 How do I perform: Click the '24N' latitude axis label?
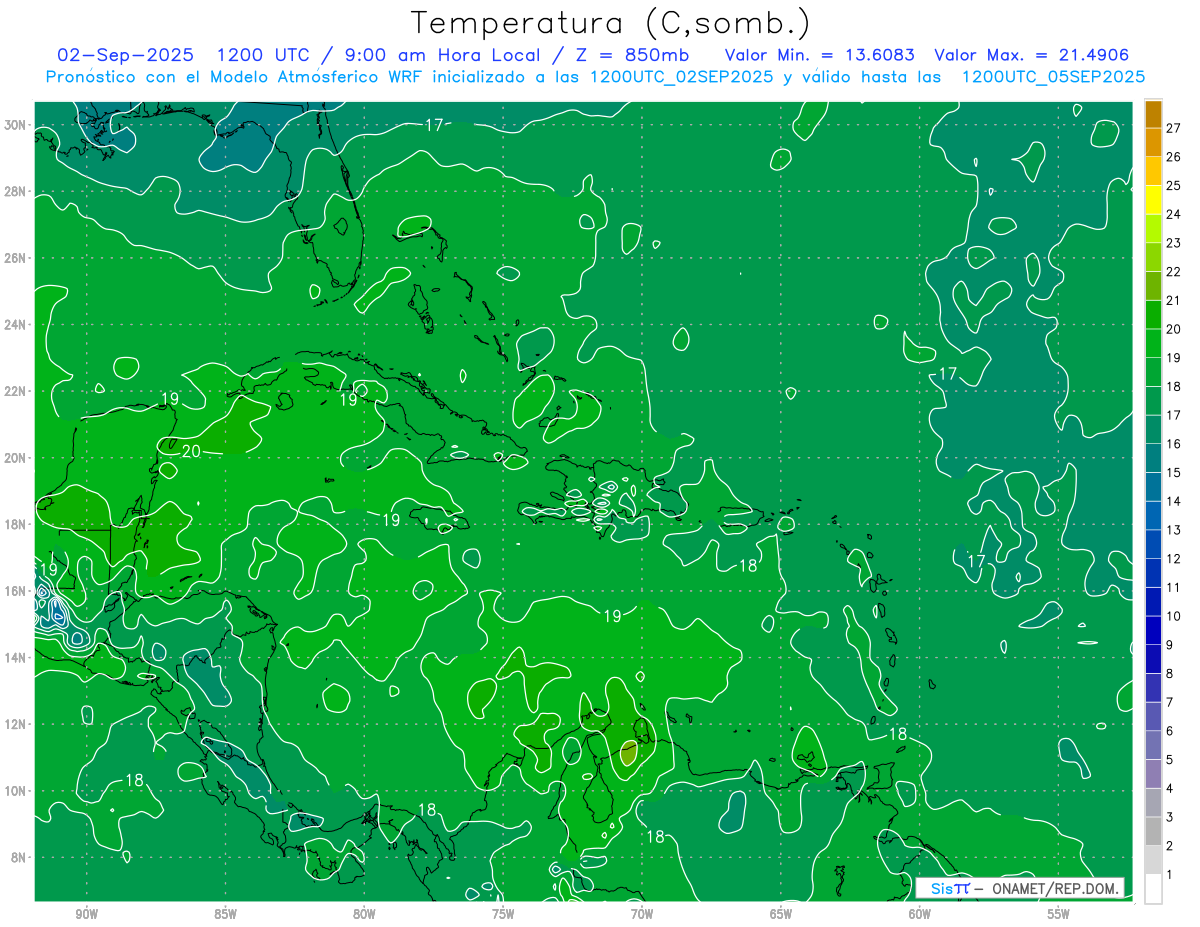16,324
